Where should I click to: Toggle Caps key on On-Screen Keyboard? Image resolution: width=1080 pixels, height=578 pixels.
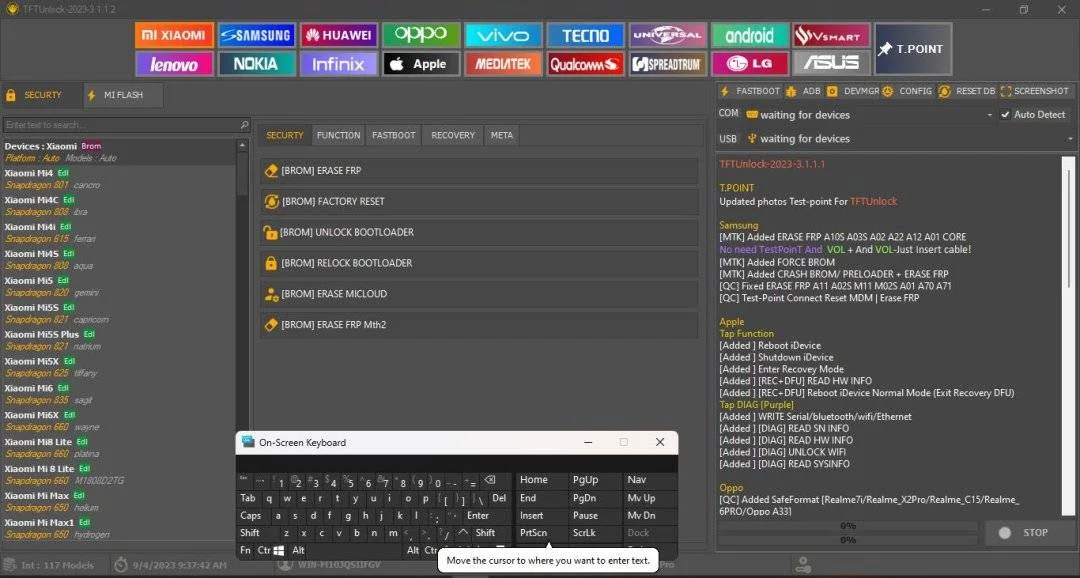(x=251, y=515)
